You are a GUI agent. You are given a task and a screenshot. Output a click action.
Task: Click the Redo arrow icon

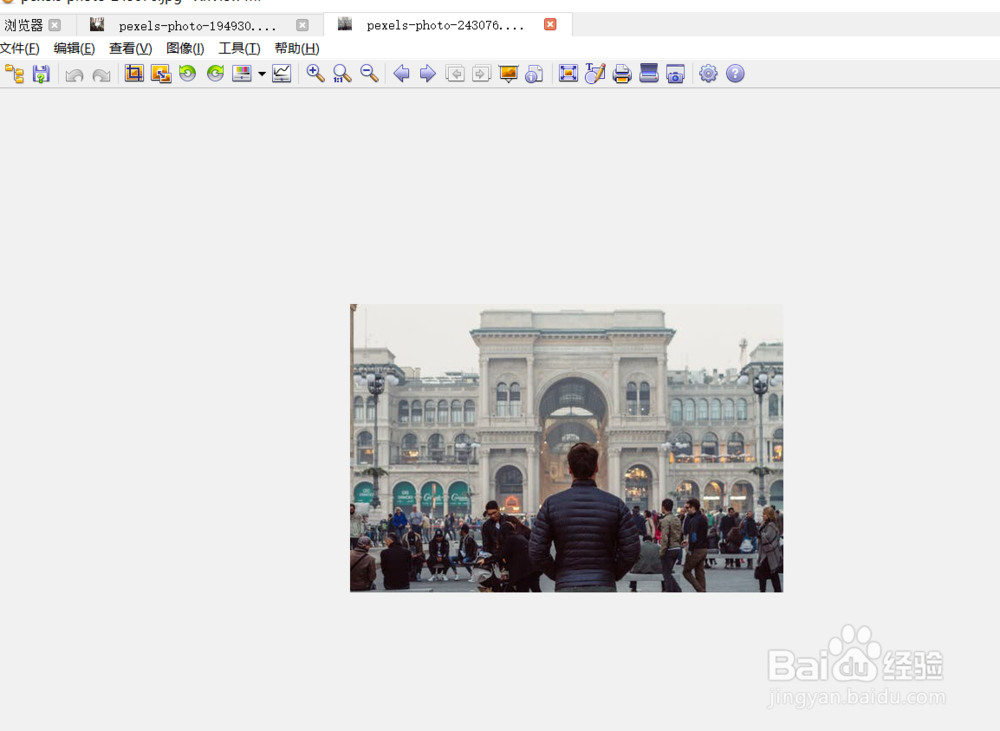(x=101, y=75)
